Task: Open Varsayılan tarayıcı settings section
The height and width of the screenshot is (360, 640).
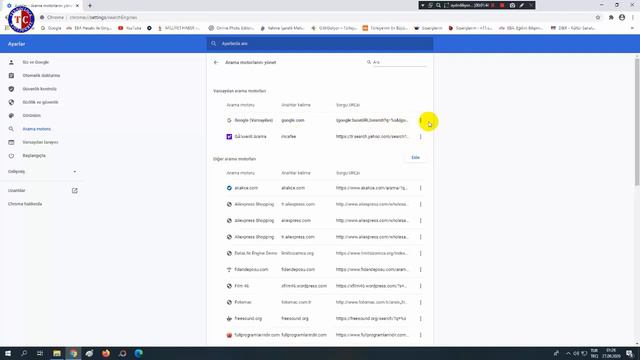Action: [x=40, y=142]
